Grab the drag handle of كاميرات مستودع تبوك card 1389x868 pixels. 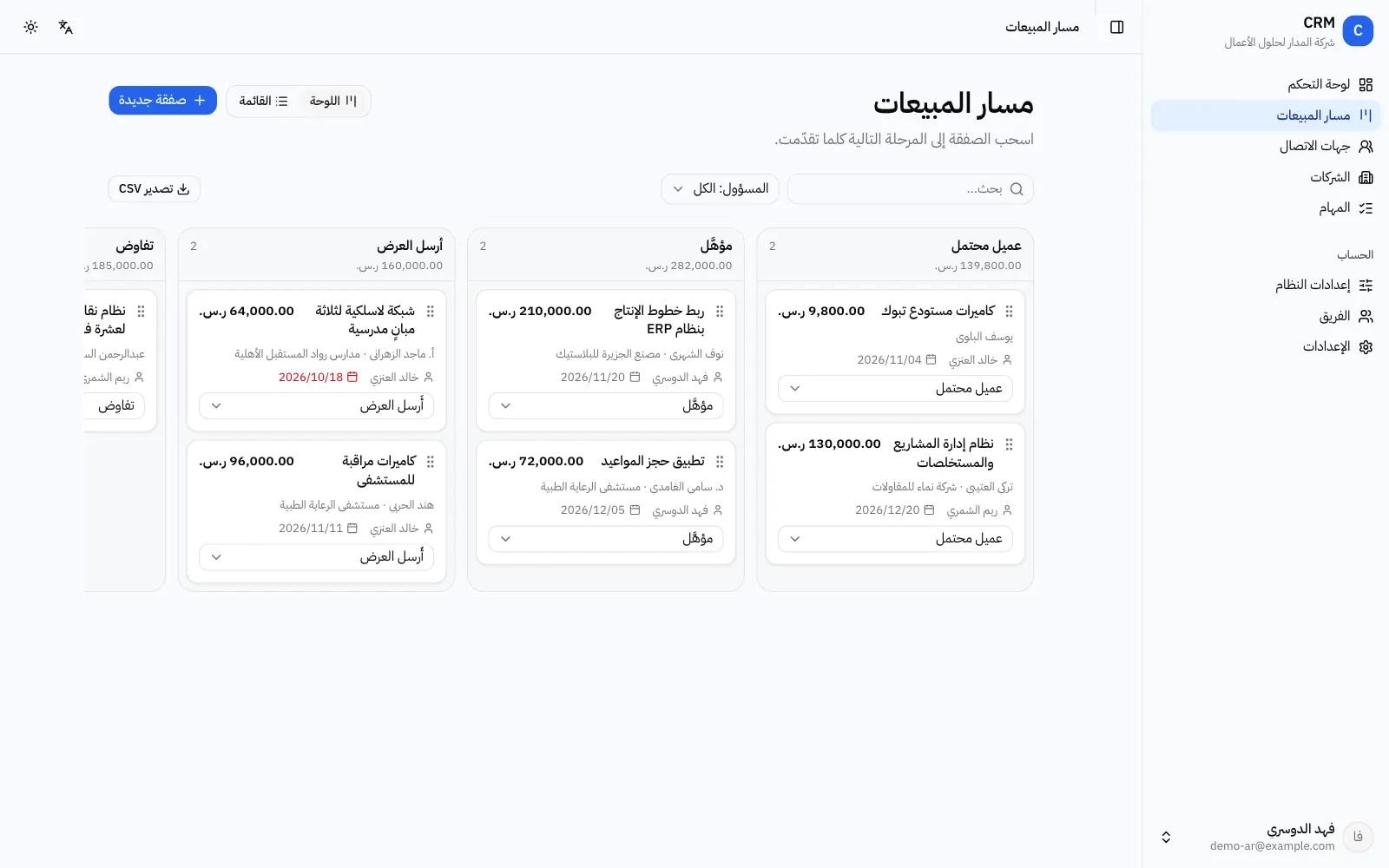(x=1009, y=311)
